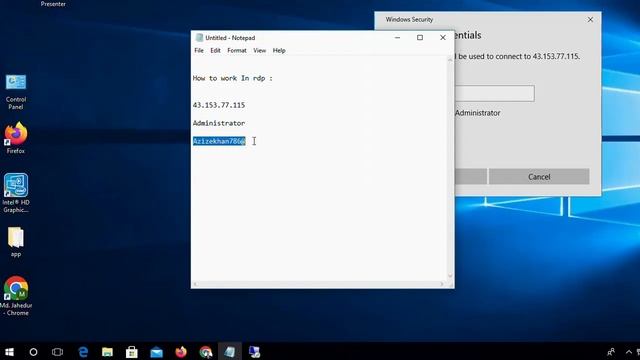Screen dimensions: 640x360
Task: Click Notepad's vertical scrollbar
Action: tap(450, 167)
